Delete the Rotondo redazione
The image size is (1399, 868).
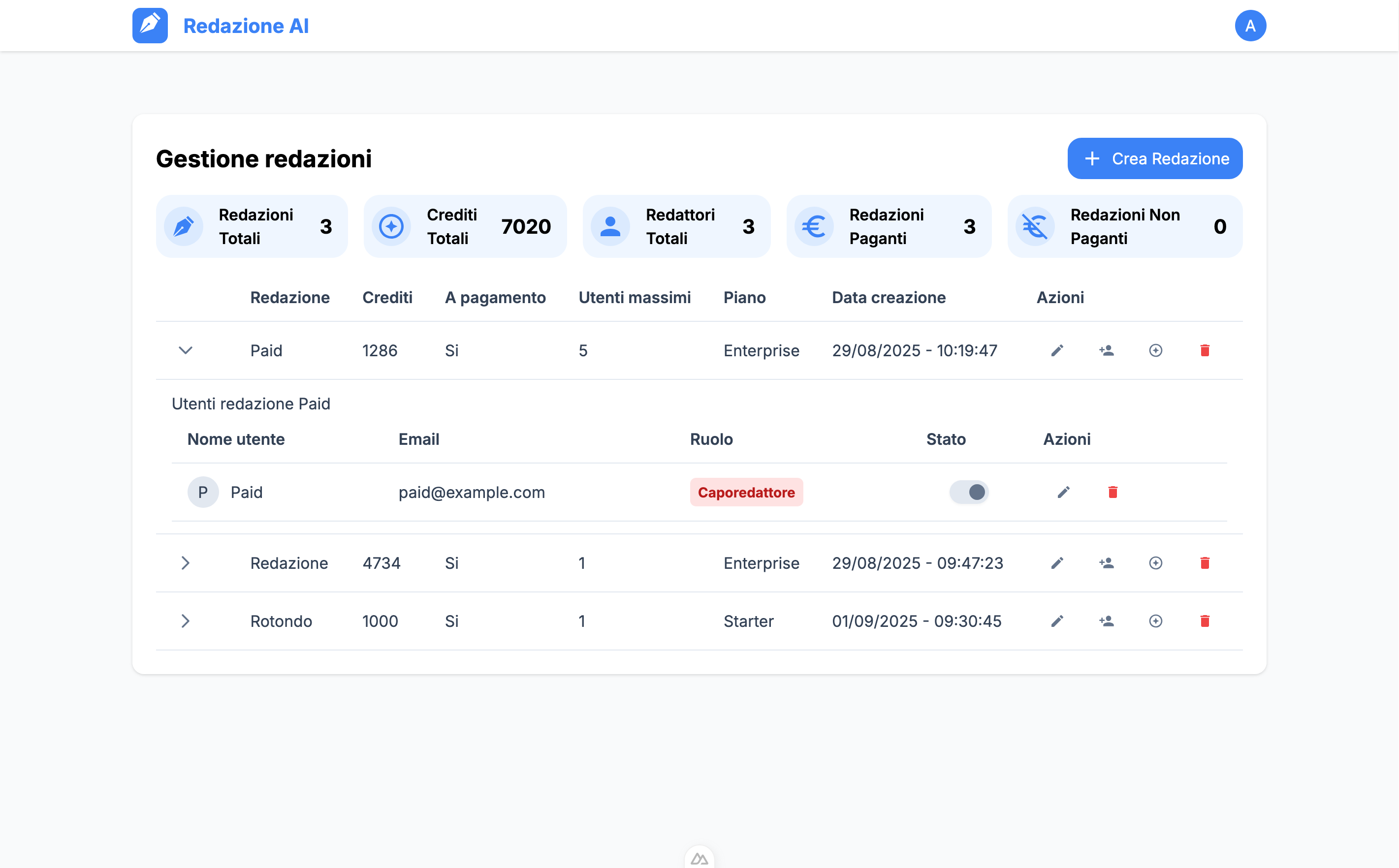[x=1205, y=620]
